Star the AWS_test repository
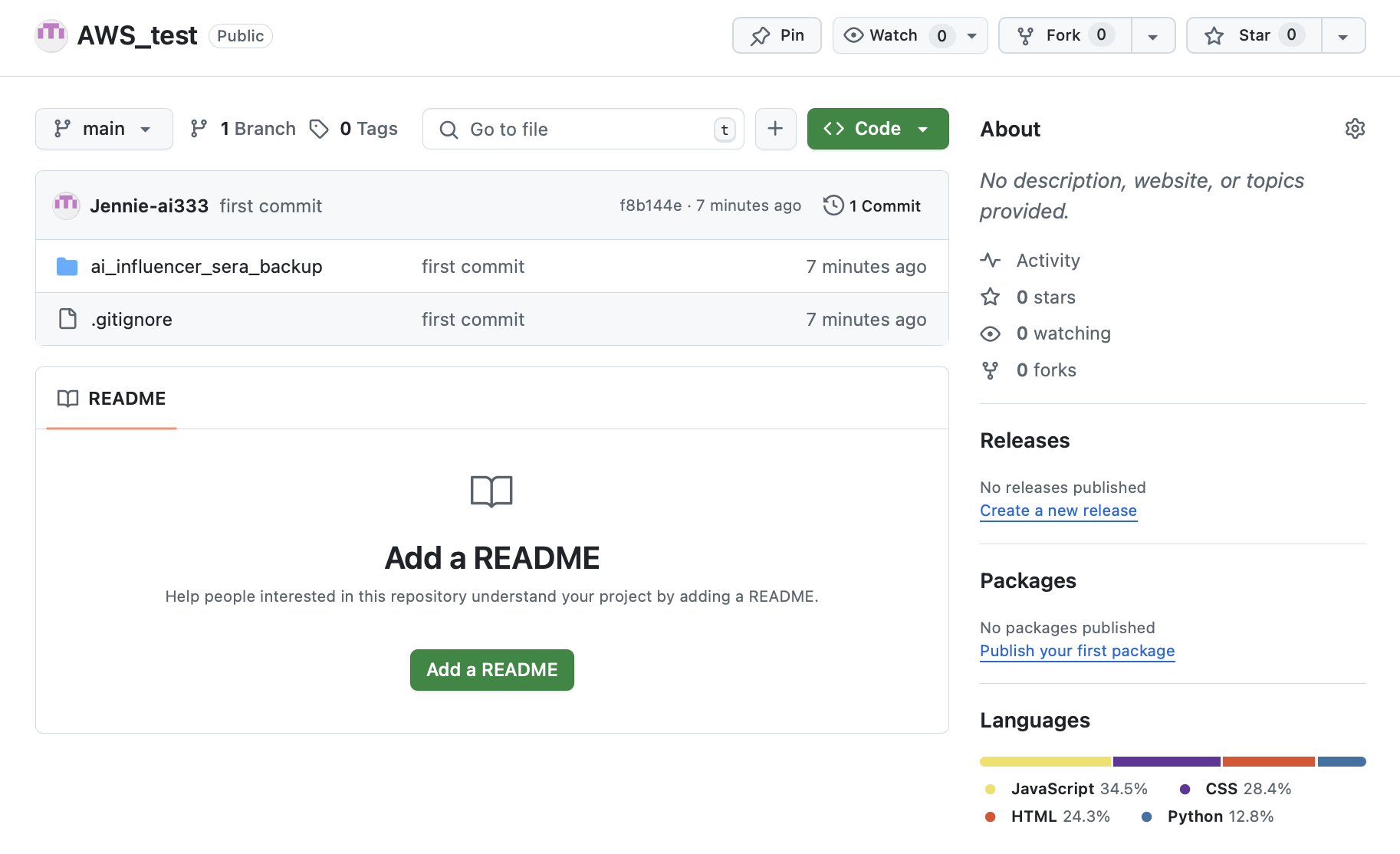 (x=1254, y=35)
